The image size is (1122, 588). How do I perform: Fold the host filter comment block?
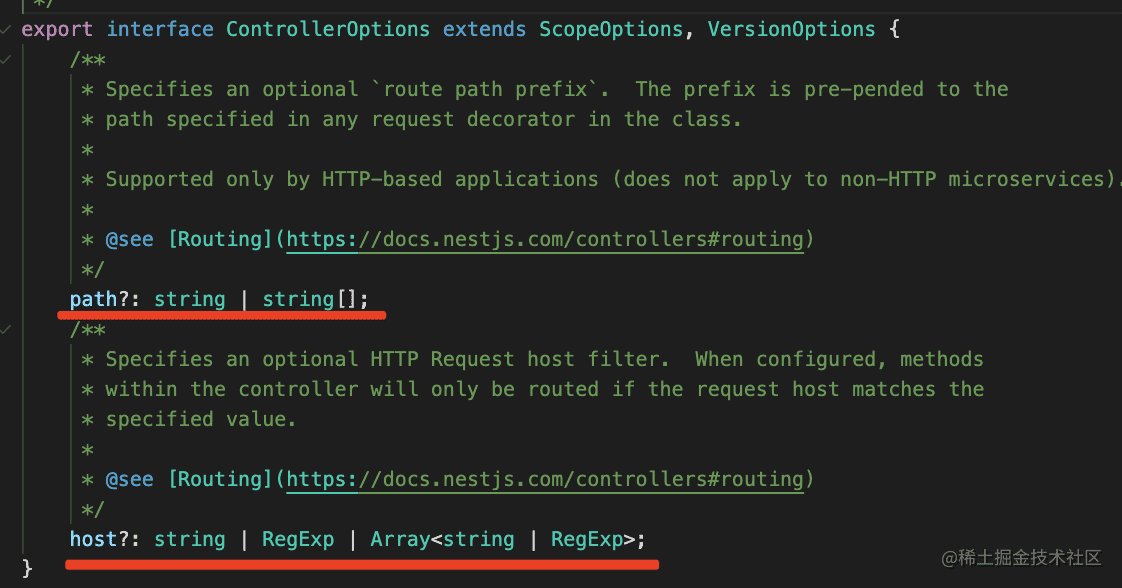pyautogui.click(x=8, y=329)
